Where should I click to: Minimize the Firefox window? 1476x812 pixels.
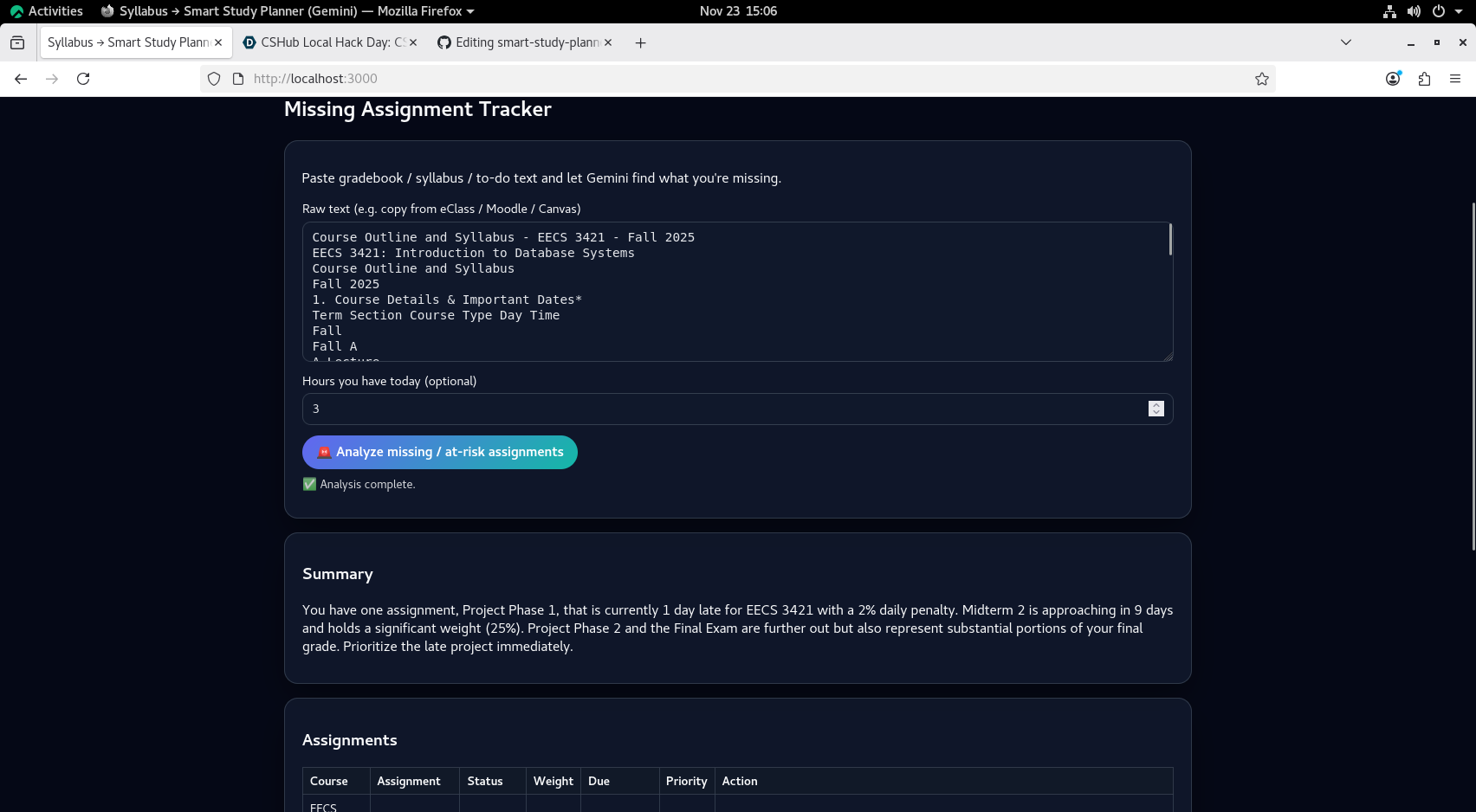tap(1411, 42)
